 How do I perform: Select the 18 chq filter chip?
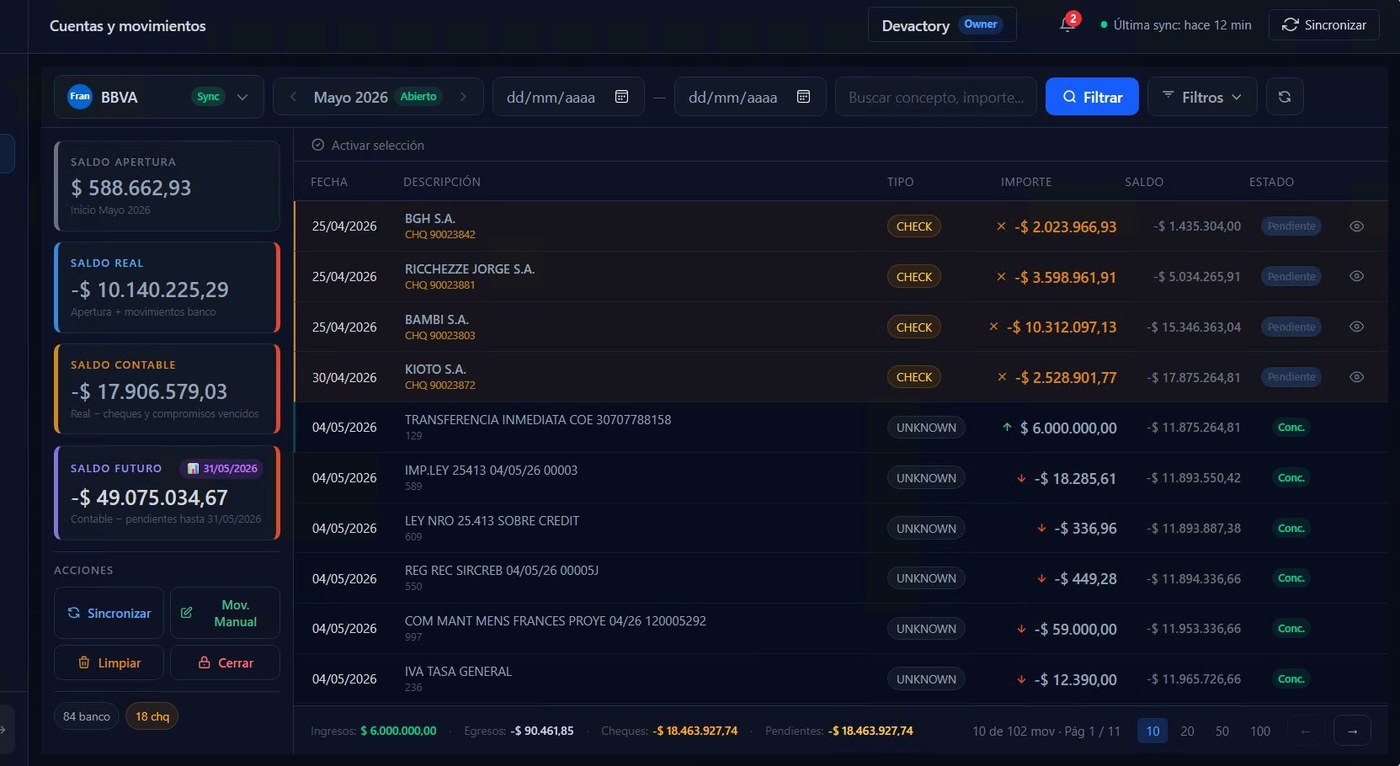coord(152,716)
